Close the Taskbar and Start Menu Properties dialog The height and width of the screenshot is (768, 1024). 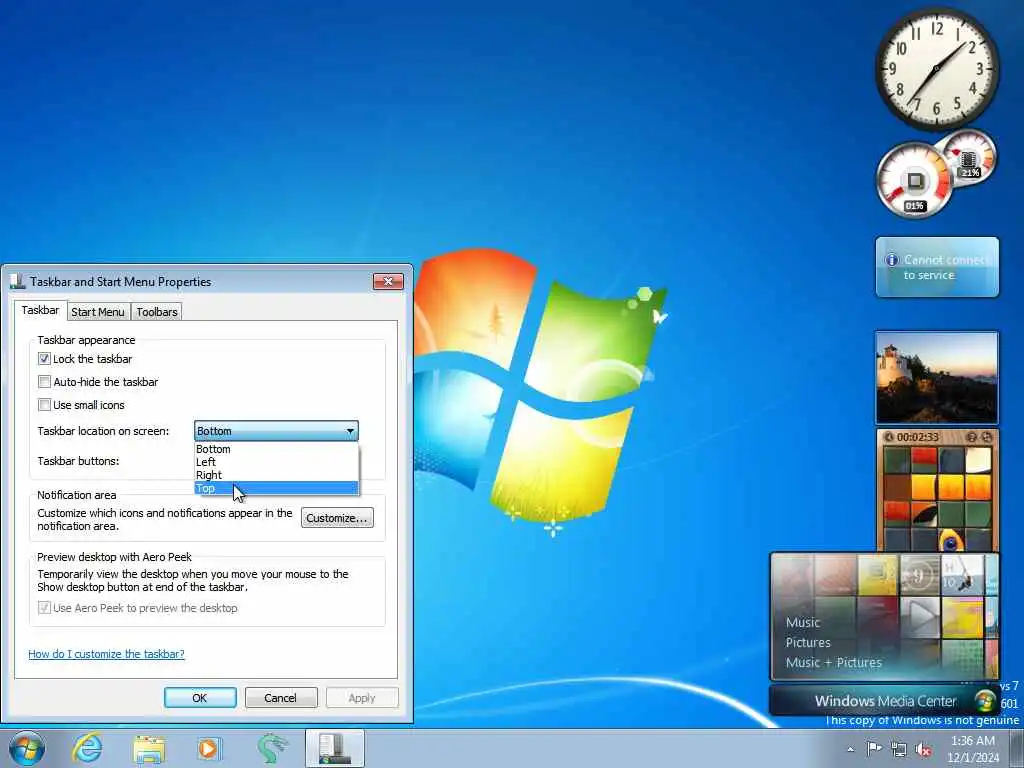click(x=388, y=281)
